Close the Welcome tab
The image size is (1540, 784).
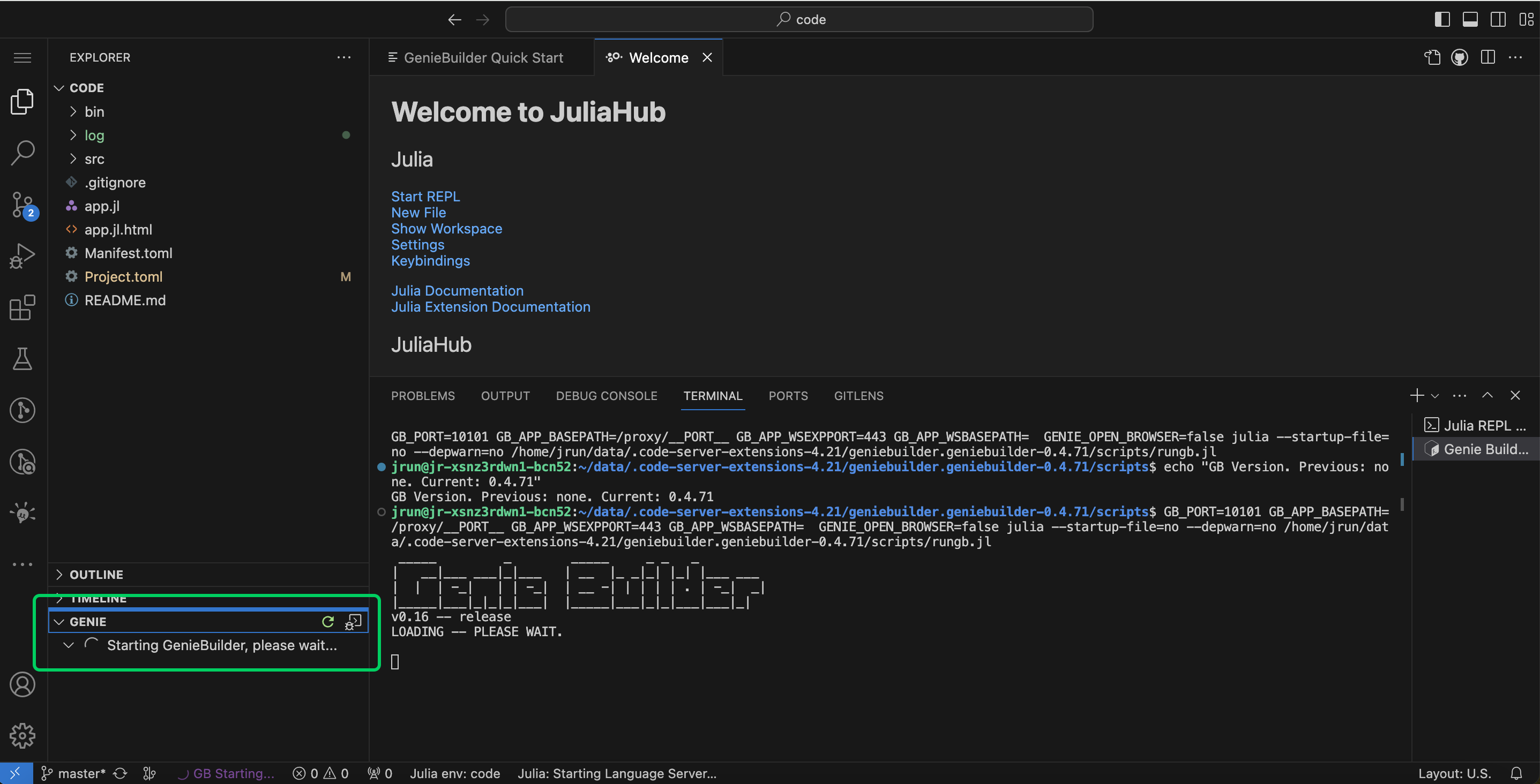707,57
